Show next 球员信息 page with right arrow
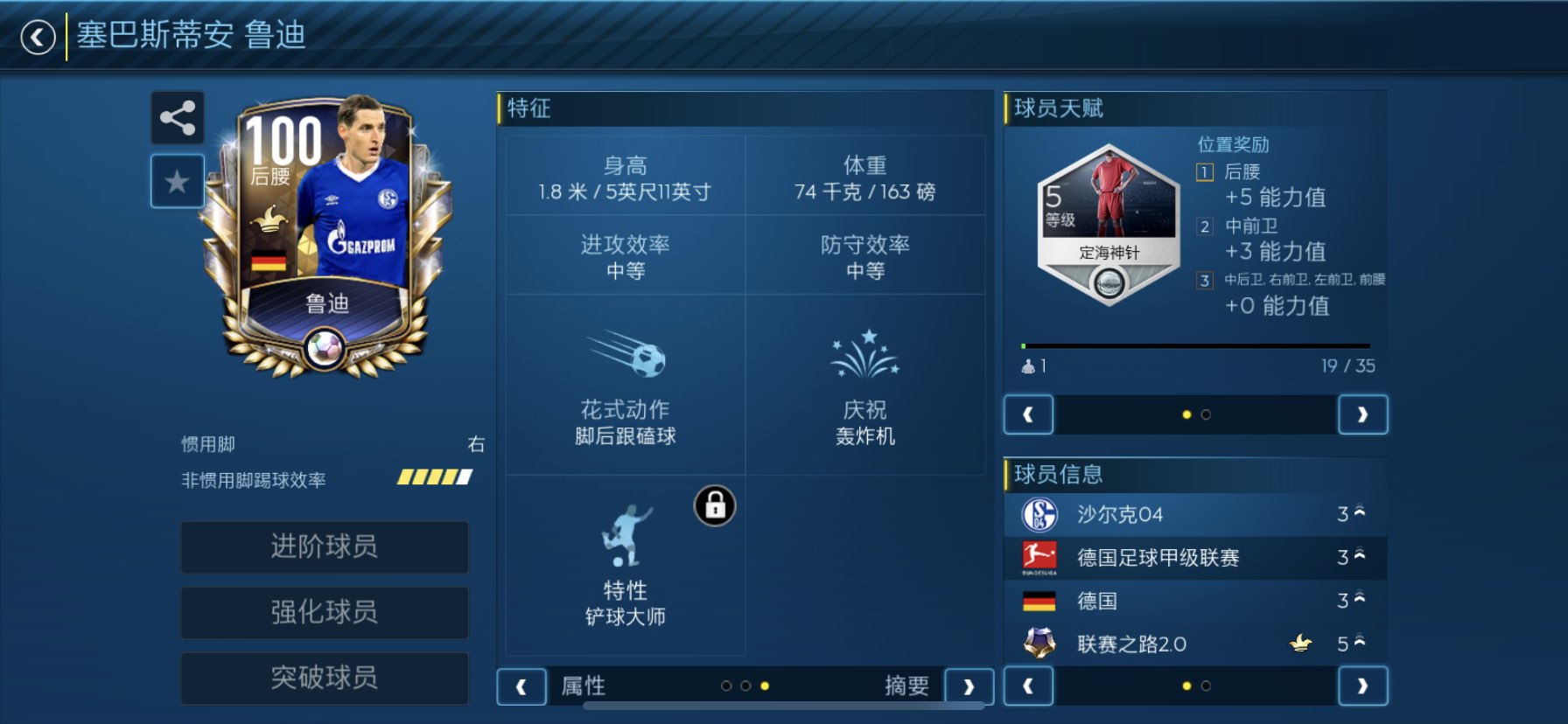The image size is (1568, 724). [1362, 686]
